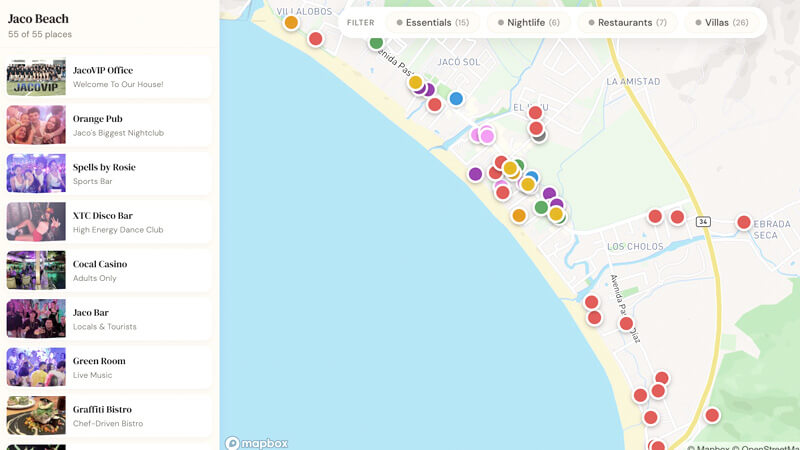This screenshot has height=450, width=800.
Task: Click the lone purple marker on the beachfront
Action: click(475, 174)
